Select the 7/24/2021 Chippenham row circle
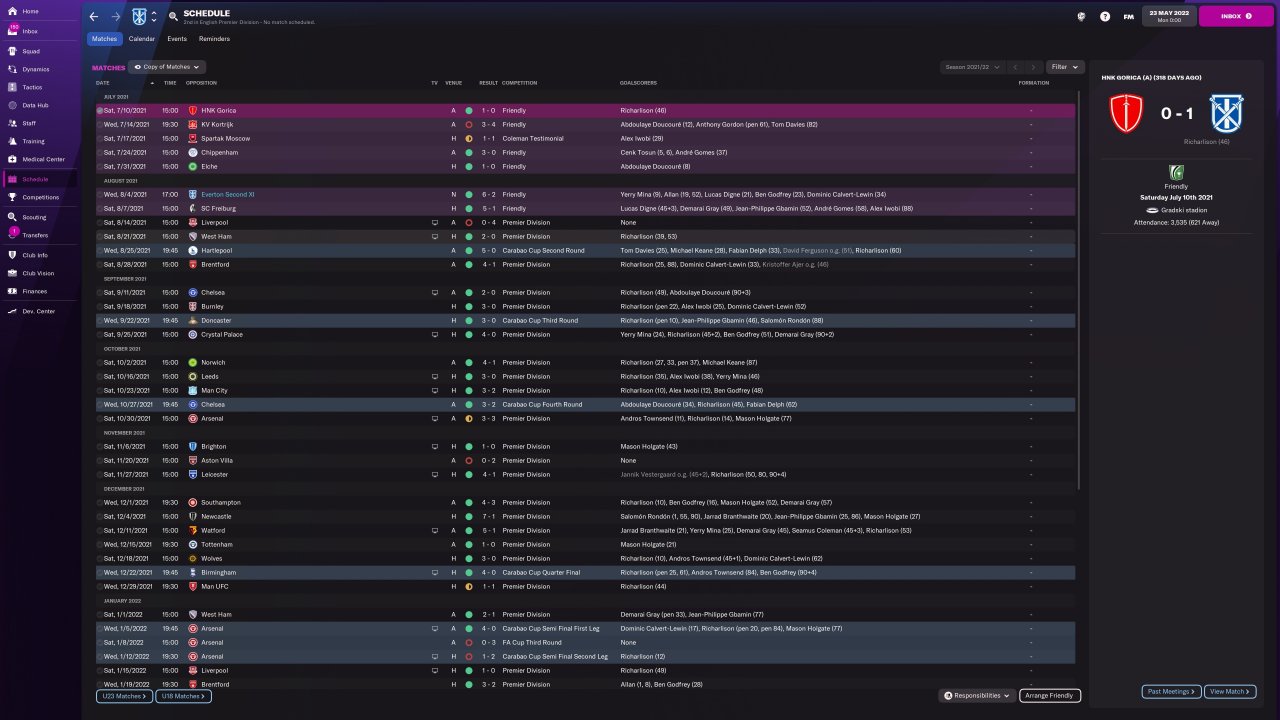This screenshot has height=720, width=1280. click(100, 152)
